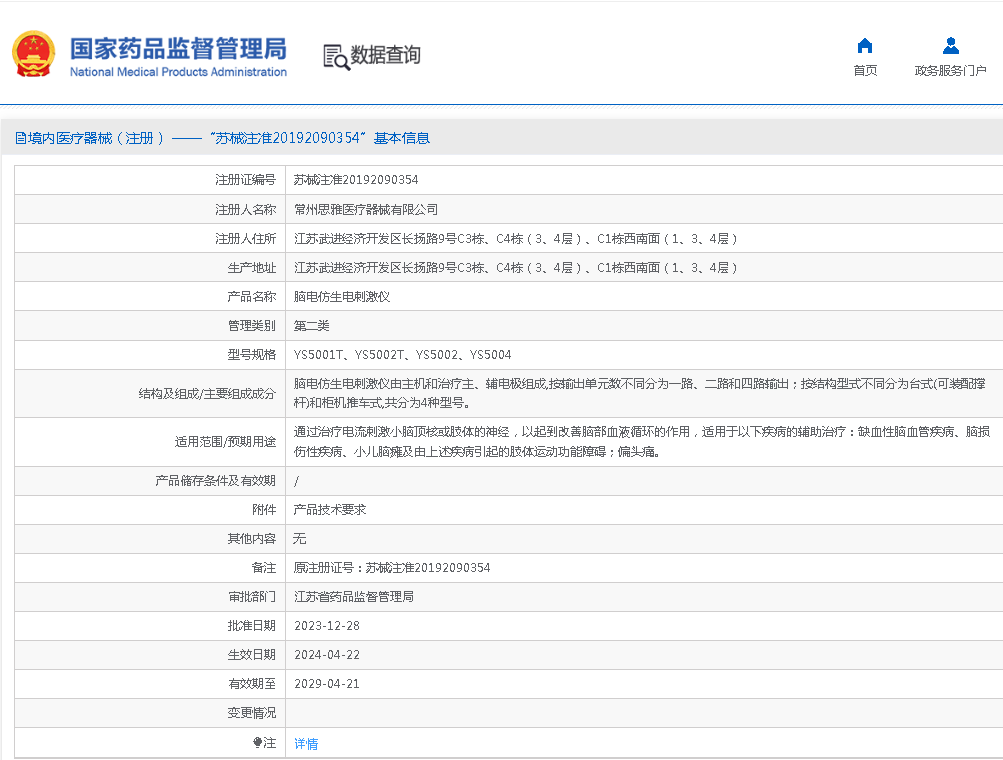Click the small icon beside 注 label

pyautogui.click(x=257, y=743)
